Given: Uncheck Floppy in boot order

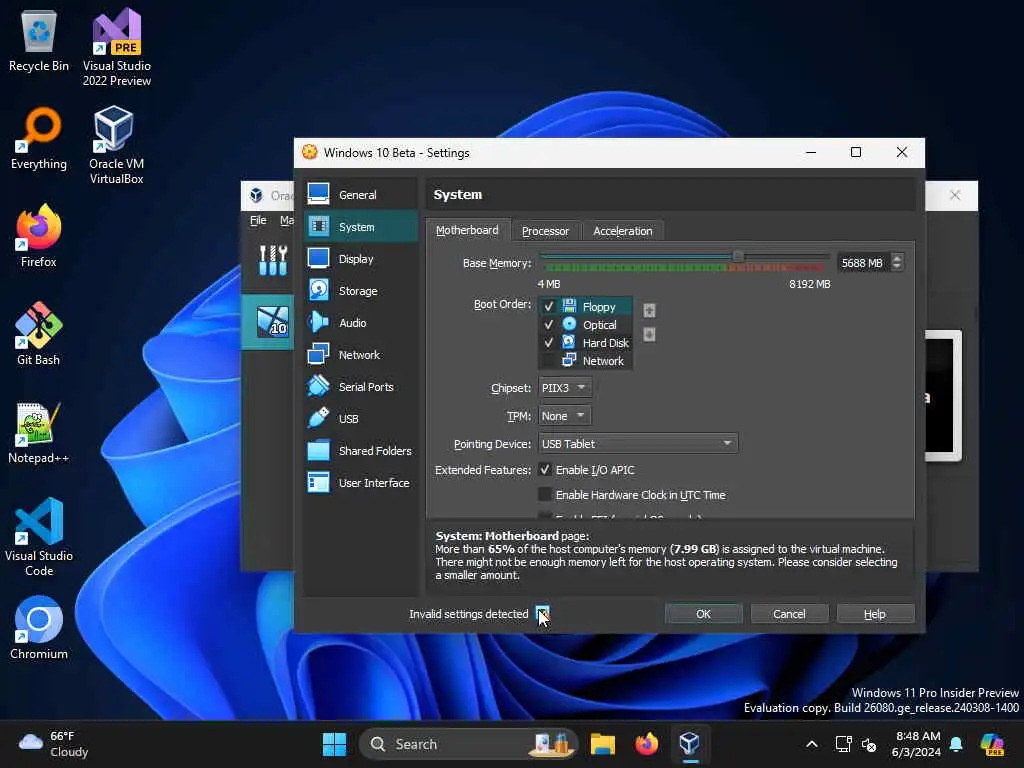Looking at the screenshot, I should pos(549,306).
